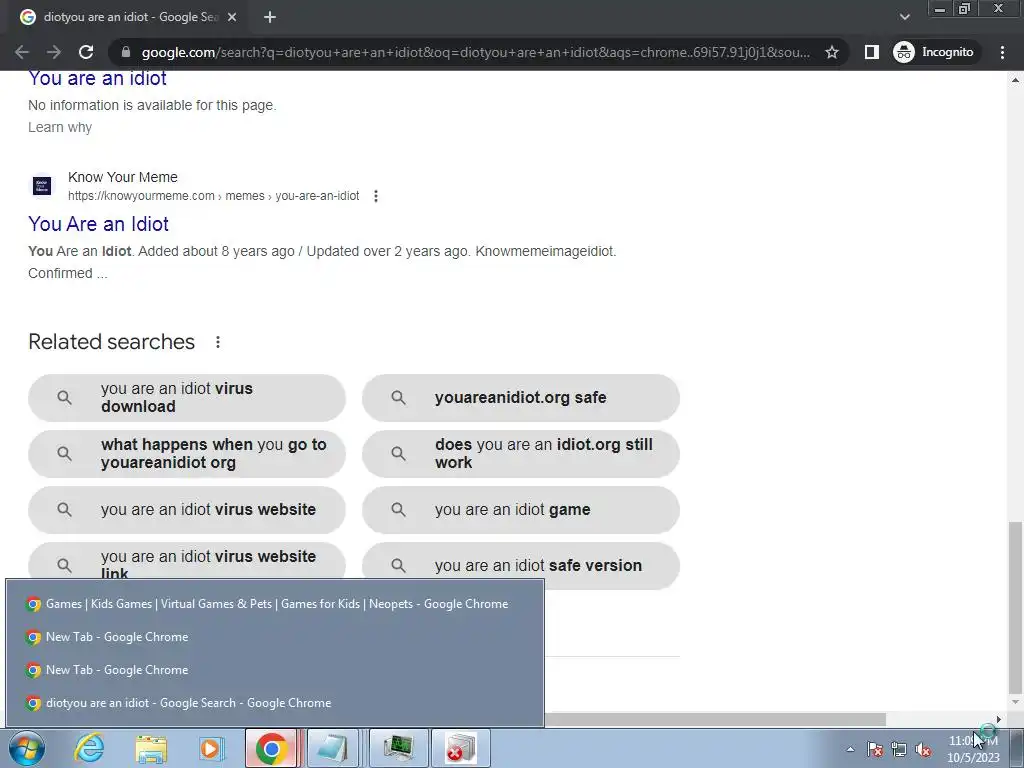
Task: Search 'what happens when you go to youareanidiot org'
Action: click(187, 454)
